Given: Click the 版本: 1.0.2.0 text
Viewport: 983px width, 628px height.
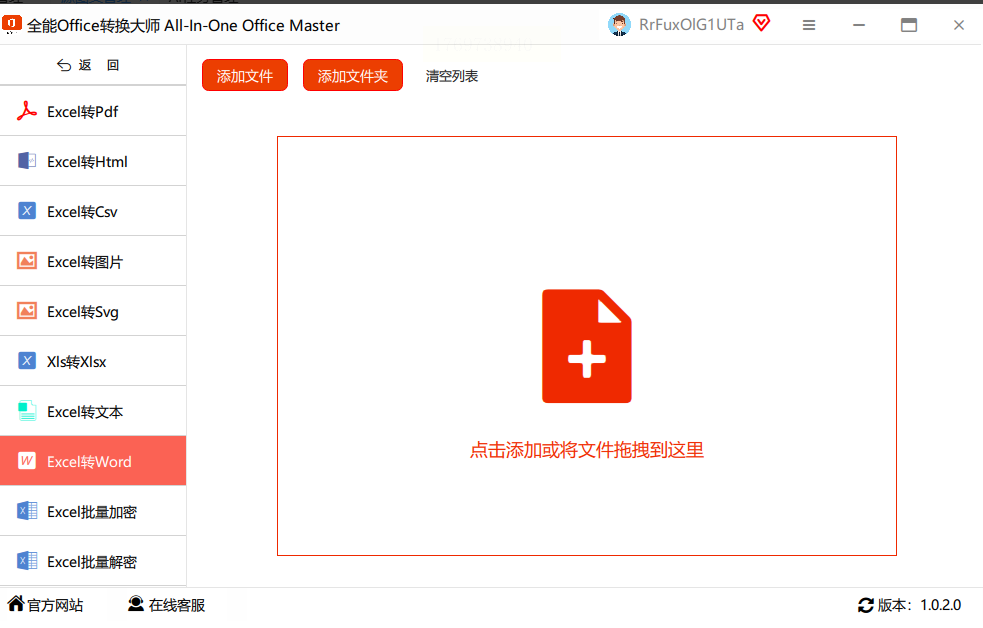Looking at the screenshot, I should [x=918, y=605].
